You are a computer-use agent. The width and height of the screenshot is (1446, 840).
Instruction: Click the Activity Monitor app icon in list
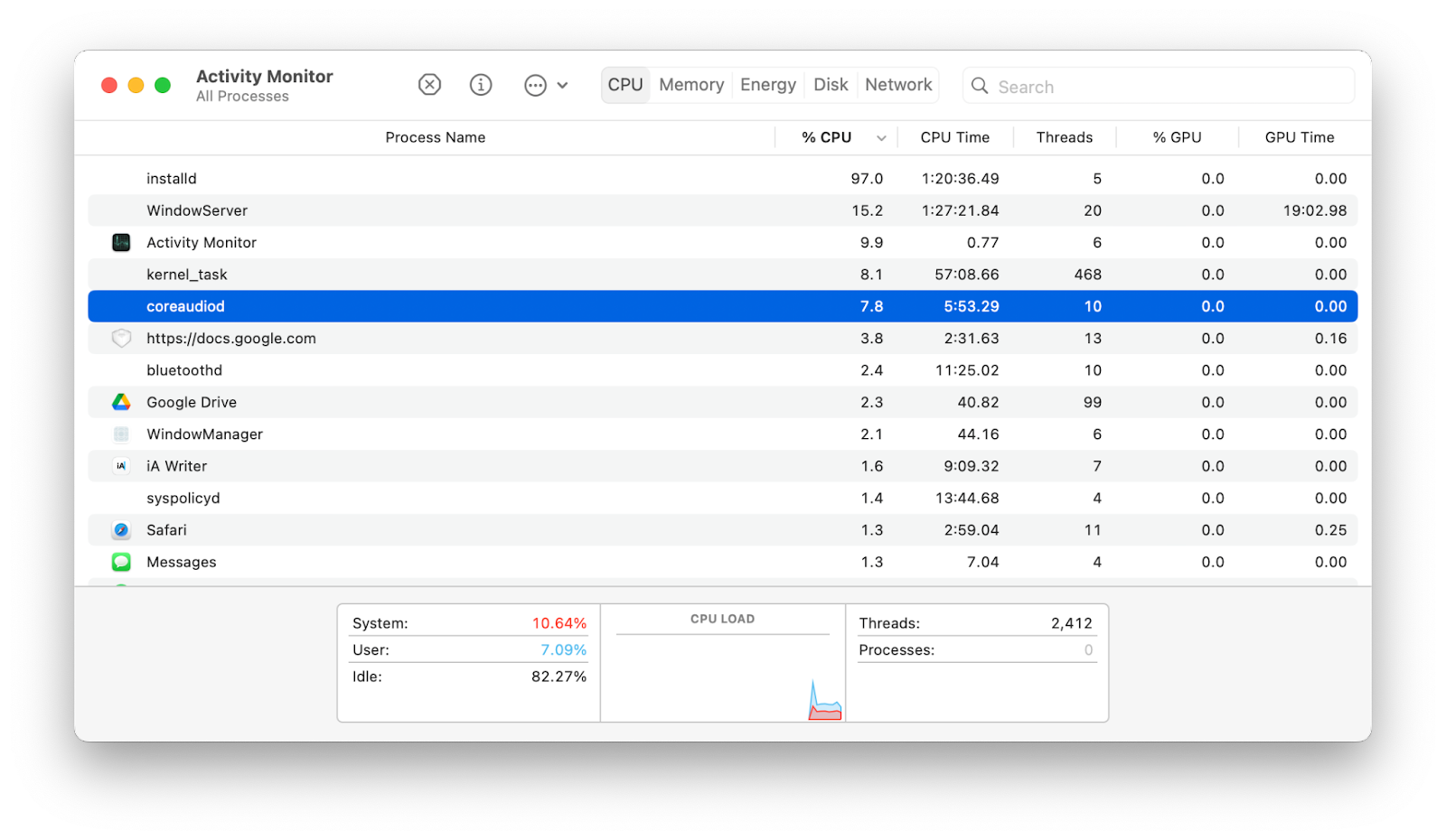coord(121,242)
